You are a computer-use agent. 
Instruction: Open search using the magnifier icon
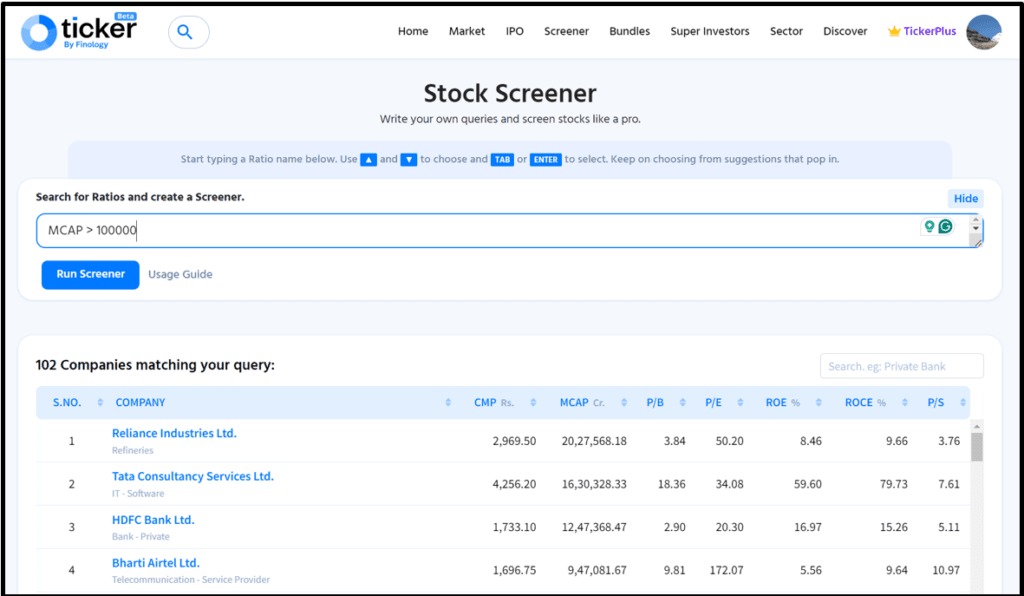(186, 31)
